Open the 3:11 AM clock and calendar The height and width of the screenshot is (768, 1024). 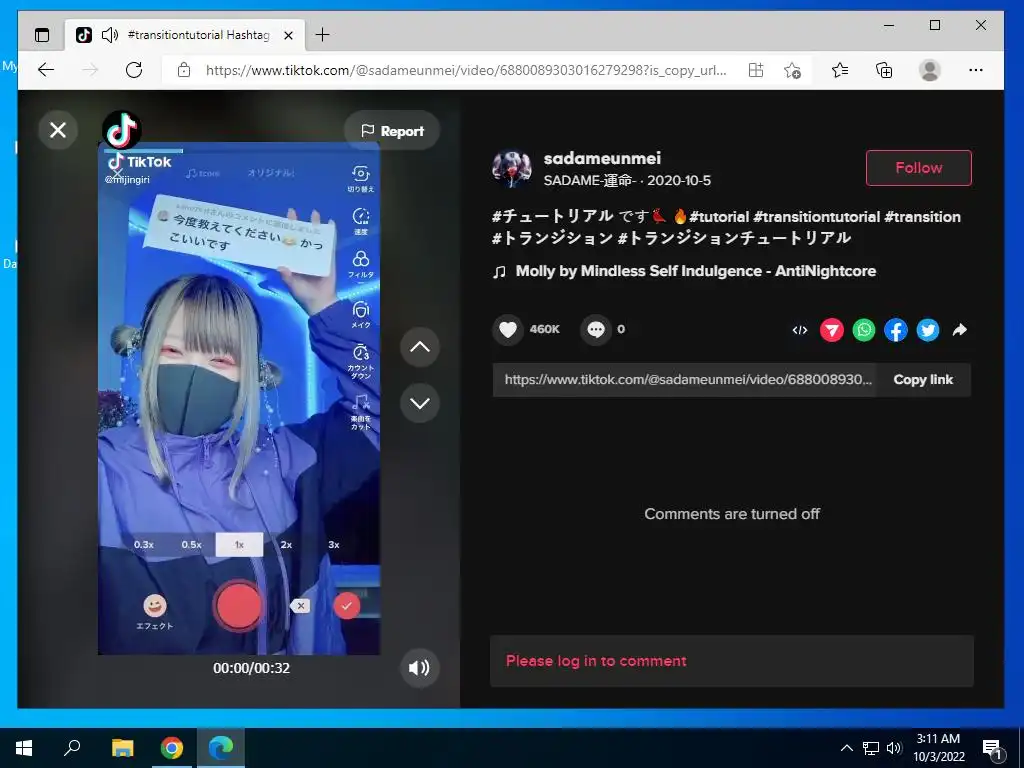click(938, 748)
